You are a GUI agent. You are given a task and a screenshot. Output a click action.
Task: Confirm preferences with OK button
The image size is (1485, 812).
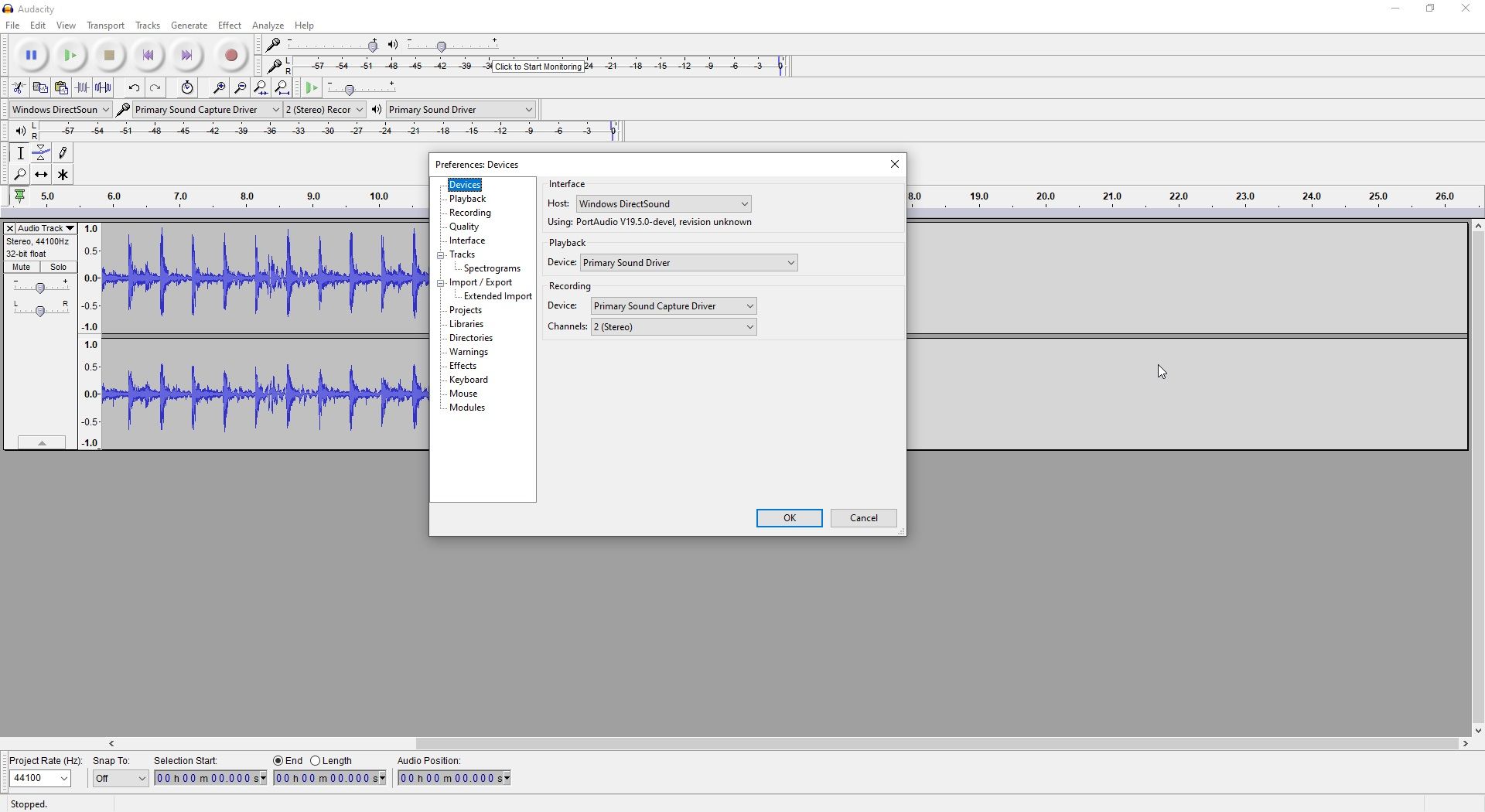[790, 518]
